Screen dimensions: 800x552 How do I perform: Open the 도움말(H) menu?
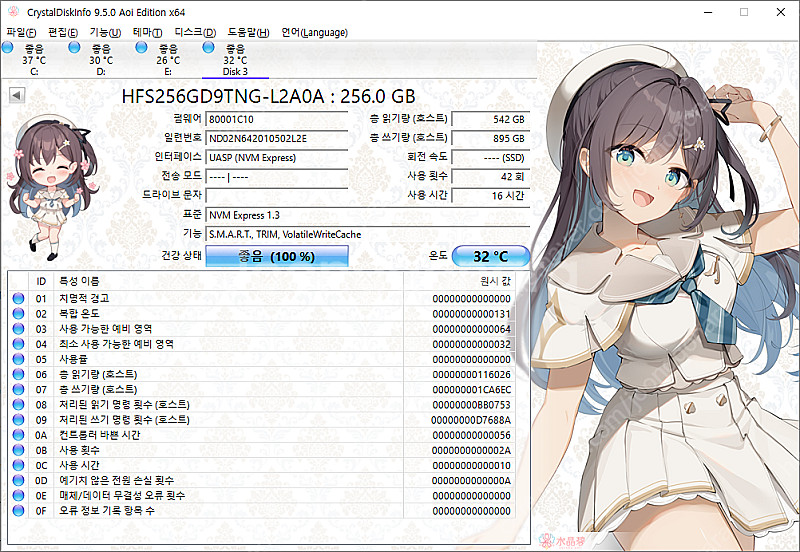pos(248,33)
